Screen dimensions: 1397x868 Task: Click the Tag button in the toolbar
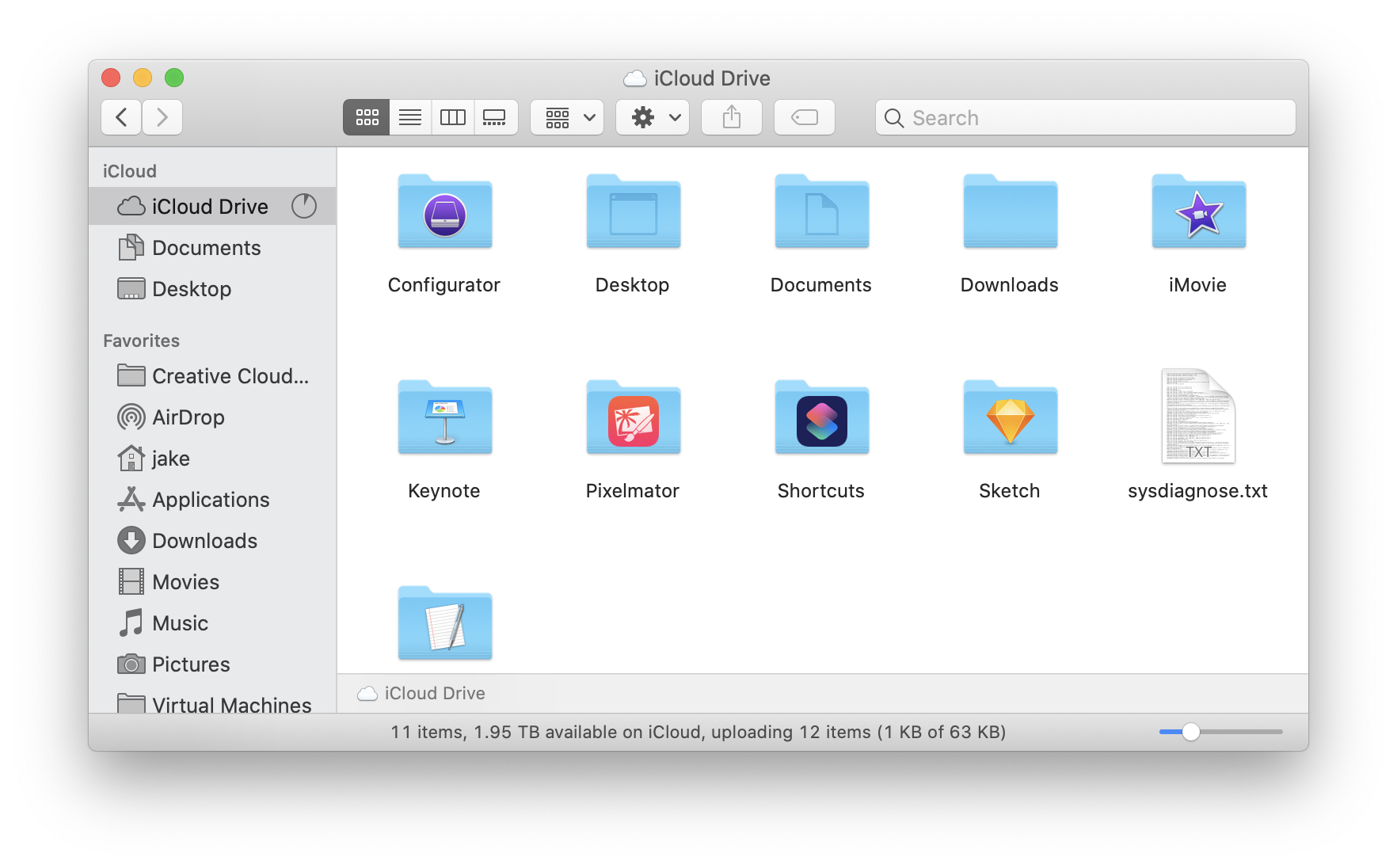click(804, 117)
